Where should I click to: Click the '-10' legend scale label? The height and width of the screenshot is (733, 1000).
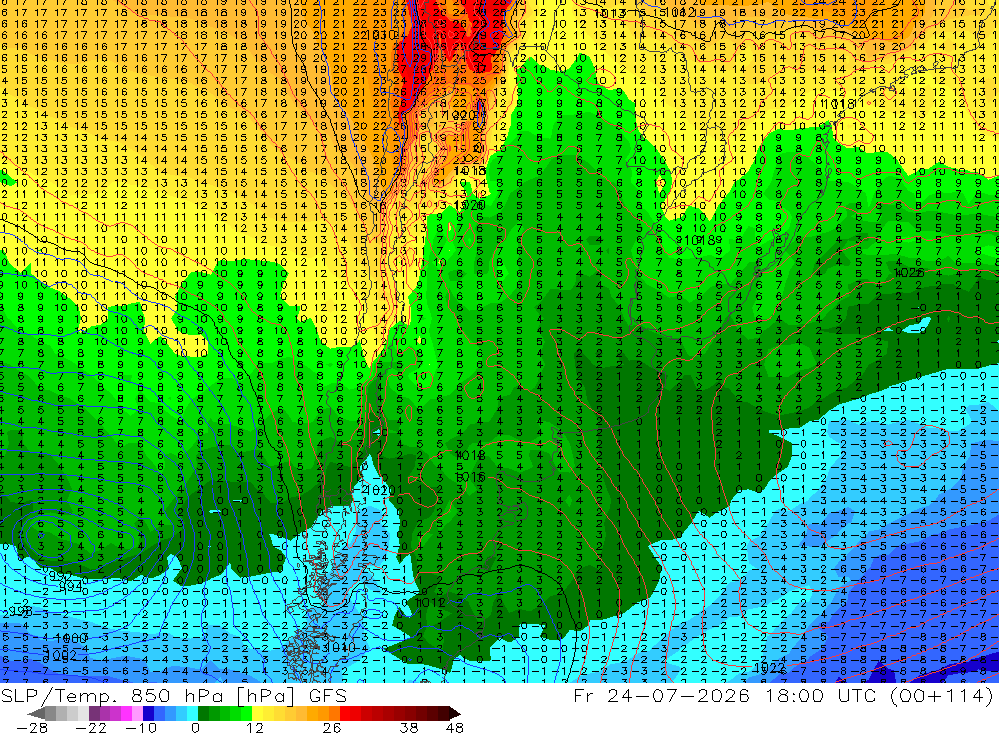[x=141, y=728]
